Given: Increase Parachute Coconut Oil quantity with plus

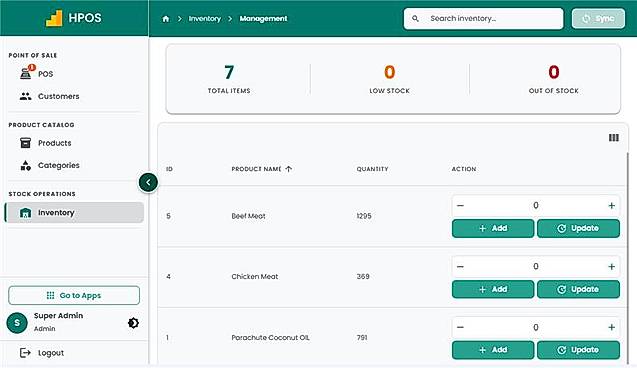Looking at the screenshot, I should tap(611, 327).
